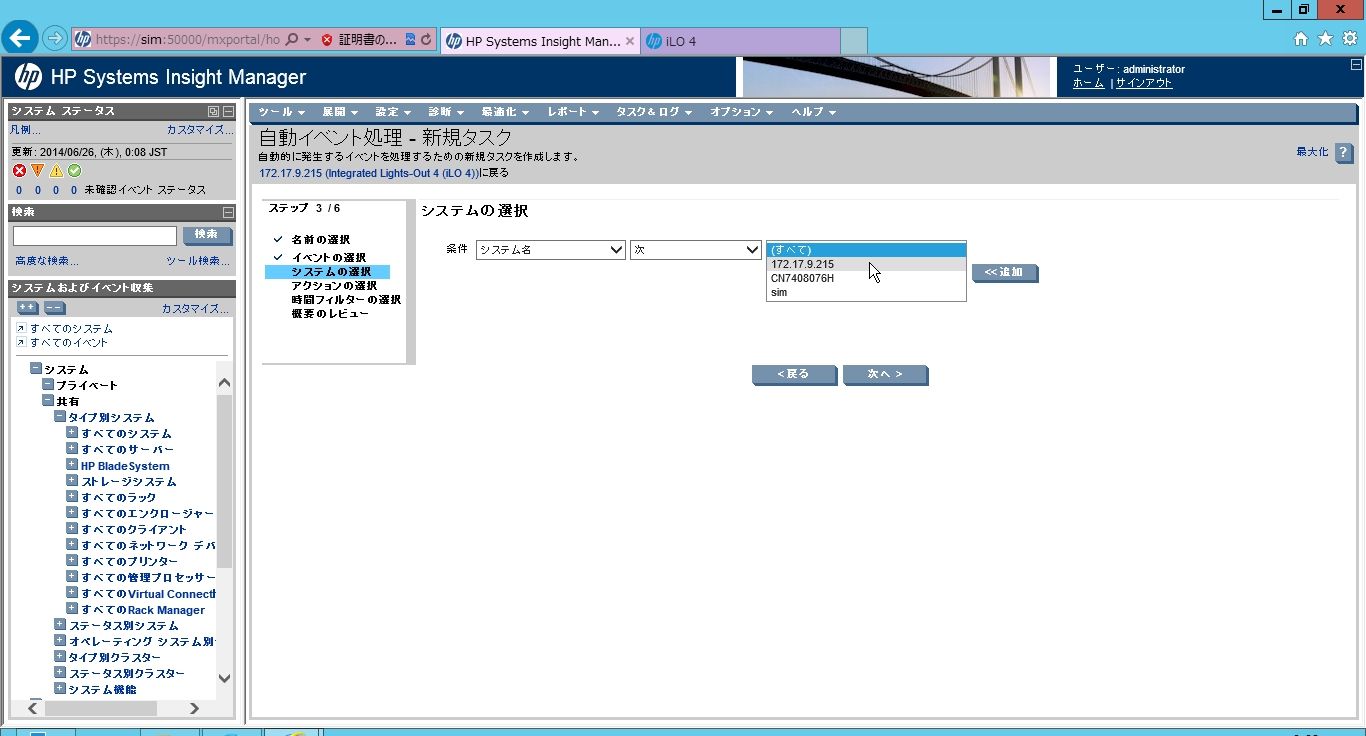
Task: Select sim from the dropdown list
Action: tap(866, 292)
